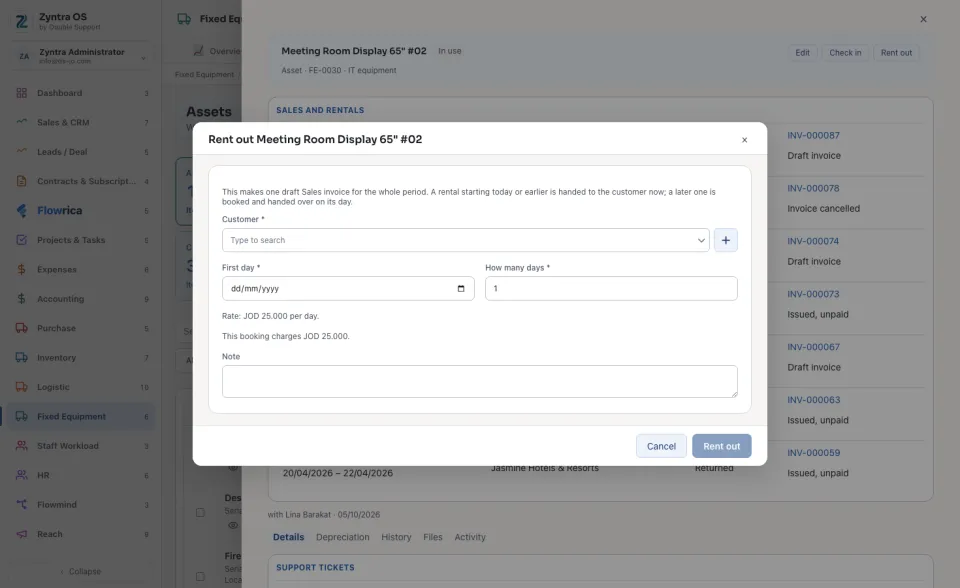Close the asset detail side panel

click(923, 19)
